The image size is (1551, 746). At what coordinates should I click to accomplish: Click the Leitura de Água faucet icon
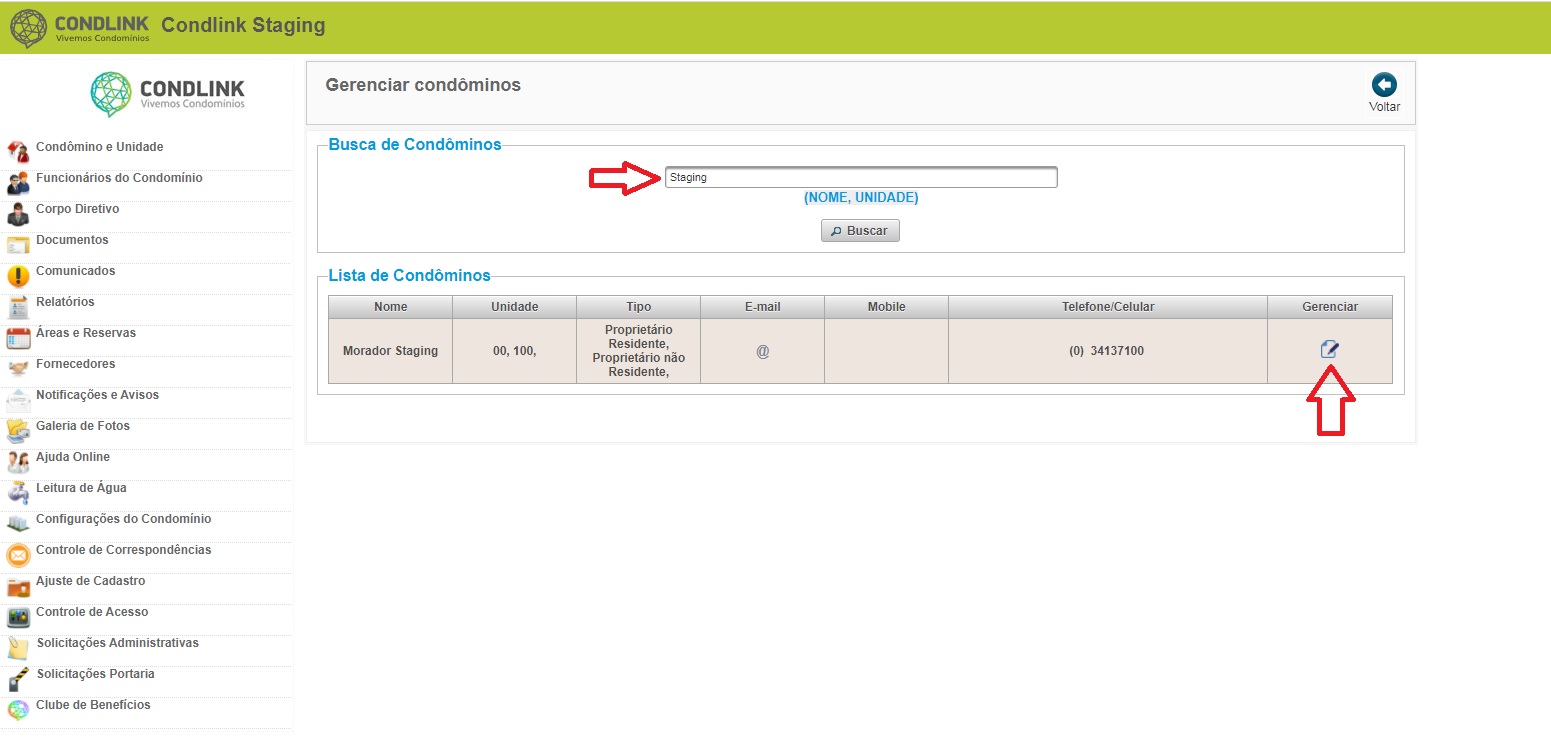[18, 492]
